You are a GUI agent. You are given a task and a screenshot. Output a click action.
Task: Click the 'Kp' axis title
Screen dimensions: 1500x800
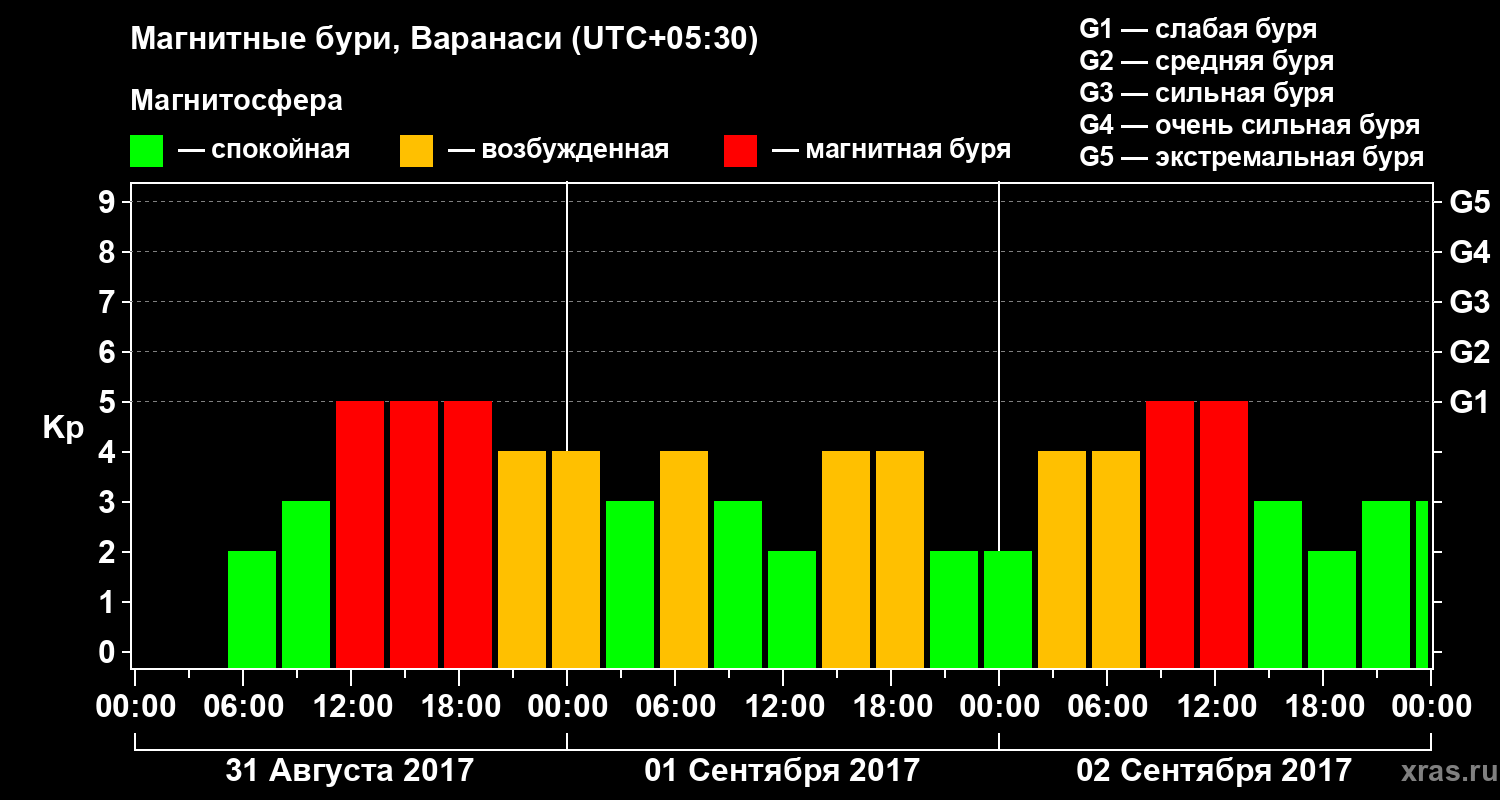[x=63, y=428]
